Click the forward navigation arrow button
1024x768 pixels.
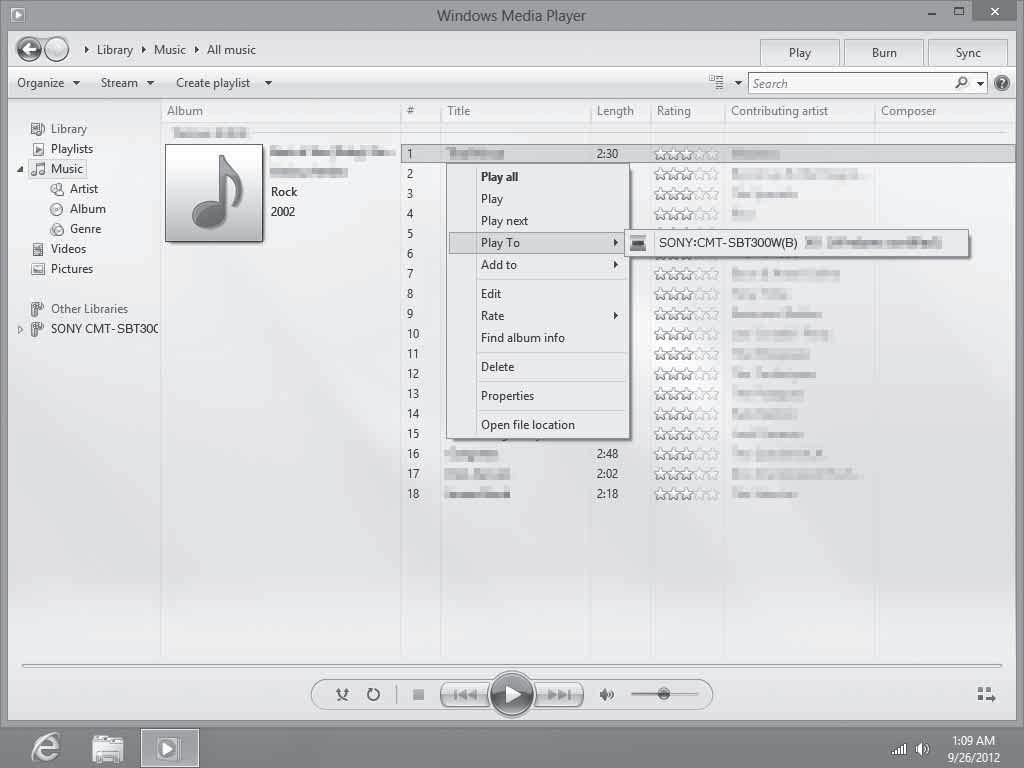coord(57,50)
